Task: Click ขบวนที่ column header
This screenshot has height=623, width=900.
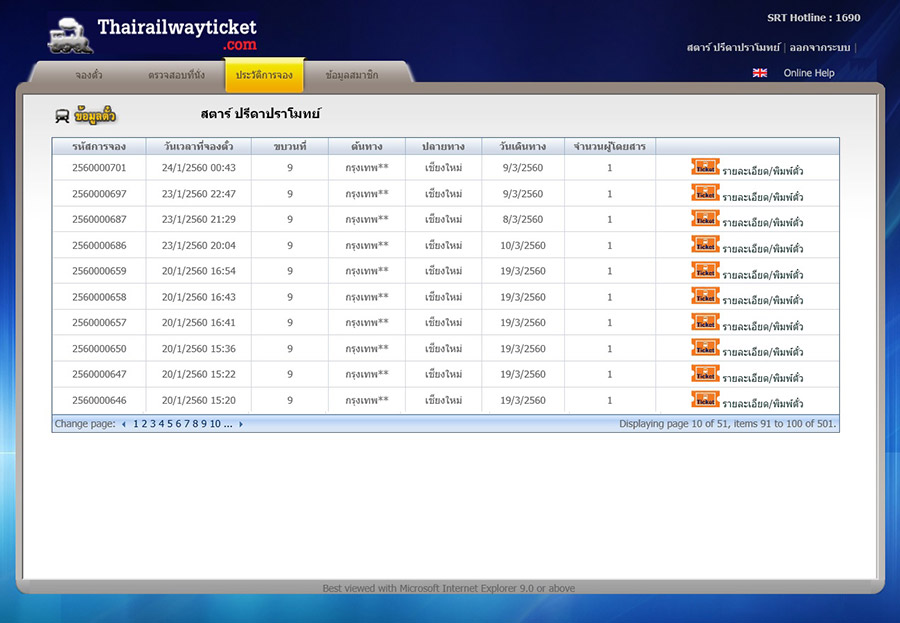Action: click(x=290, y=146)
